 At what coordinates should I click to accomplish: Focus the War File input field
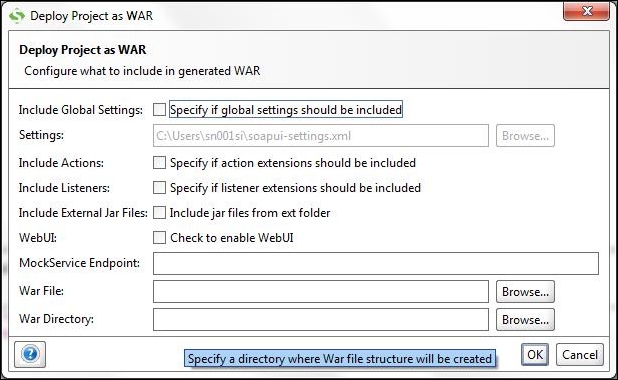[x=321, y=292]
